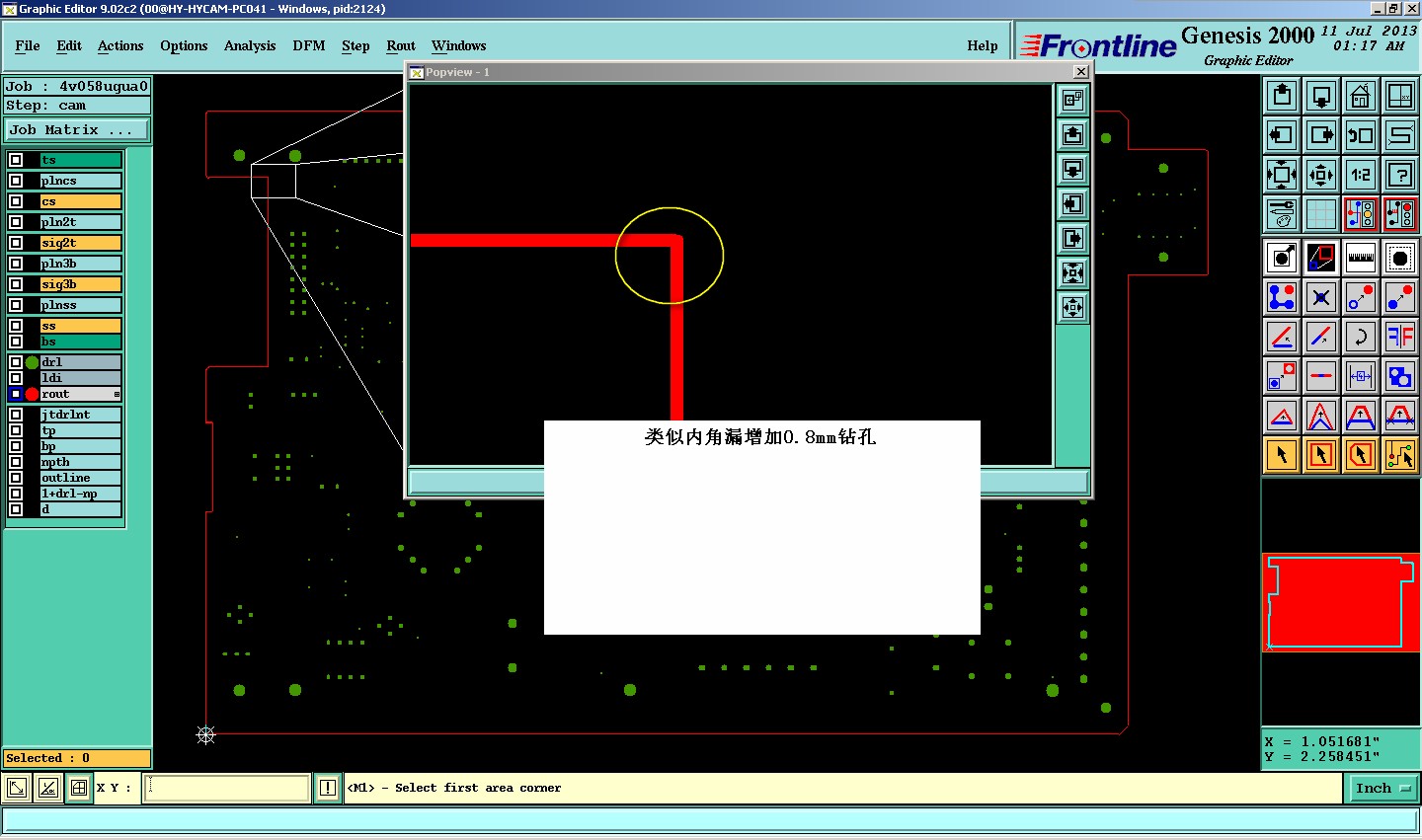1422x840 pixels.
Task: Open the Edit menu
Action: tap(69, 45)
